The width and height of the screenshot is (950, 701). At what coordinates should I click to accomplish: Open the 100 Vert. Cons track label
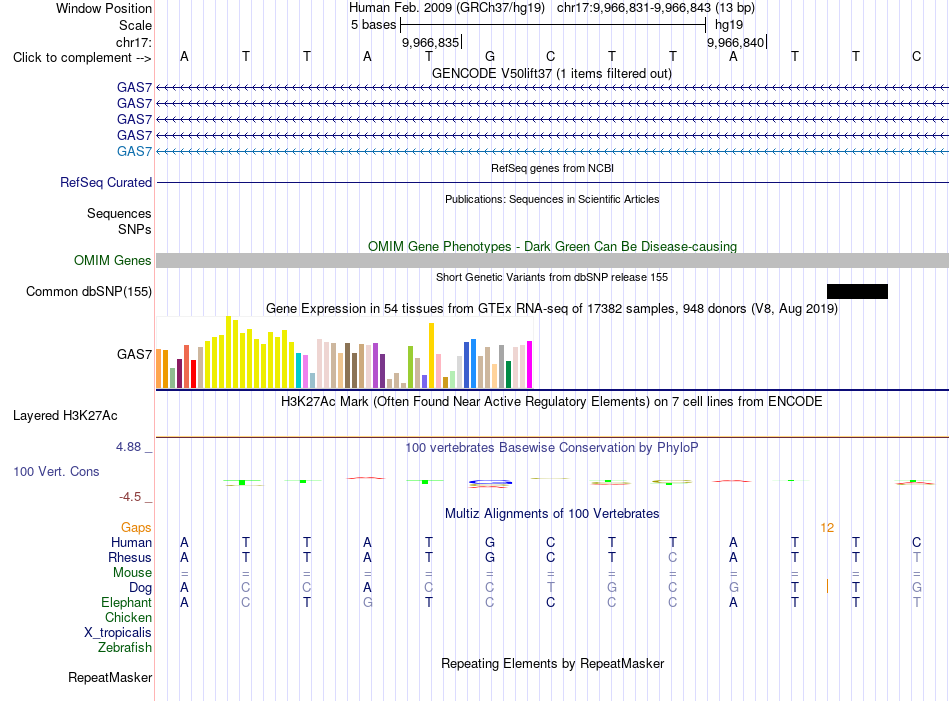[x=56, y=471]
